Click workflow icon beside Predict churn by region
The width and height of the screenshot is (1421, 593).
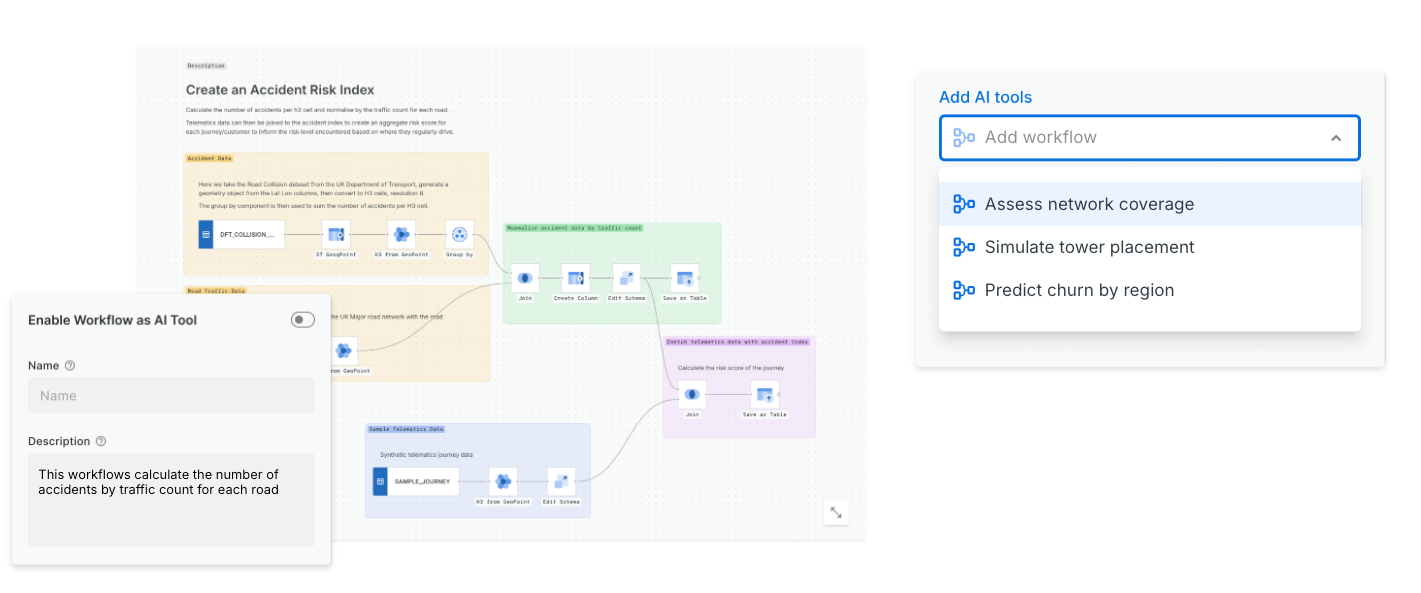click(x=964, y=290)
